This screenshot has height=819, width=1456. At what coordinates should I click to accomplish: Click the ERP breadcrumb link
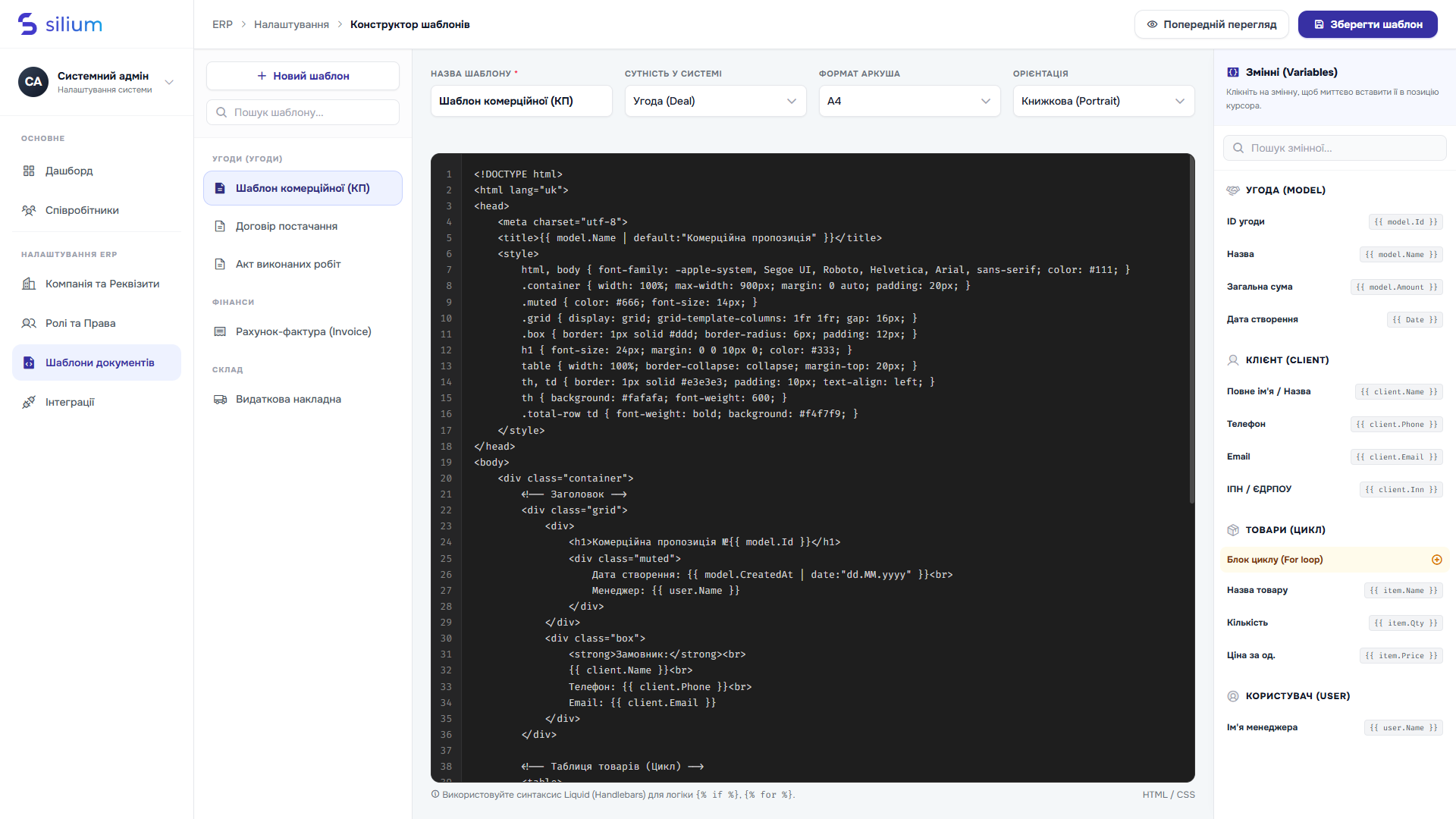(x=222, y=24)
